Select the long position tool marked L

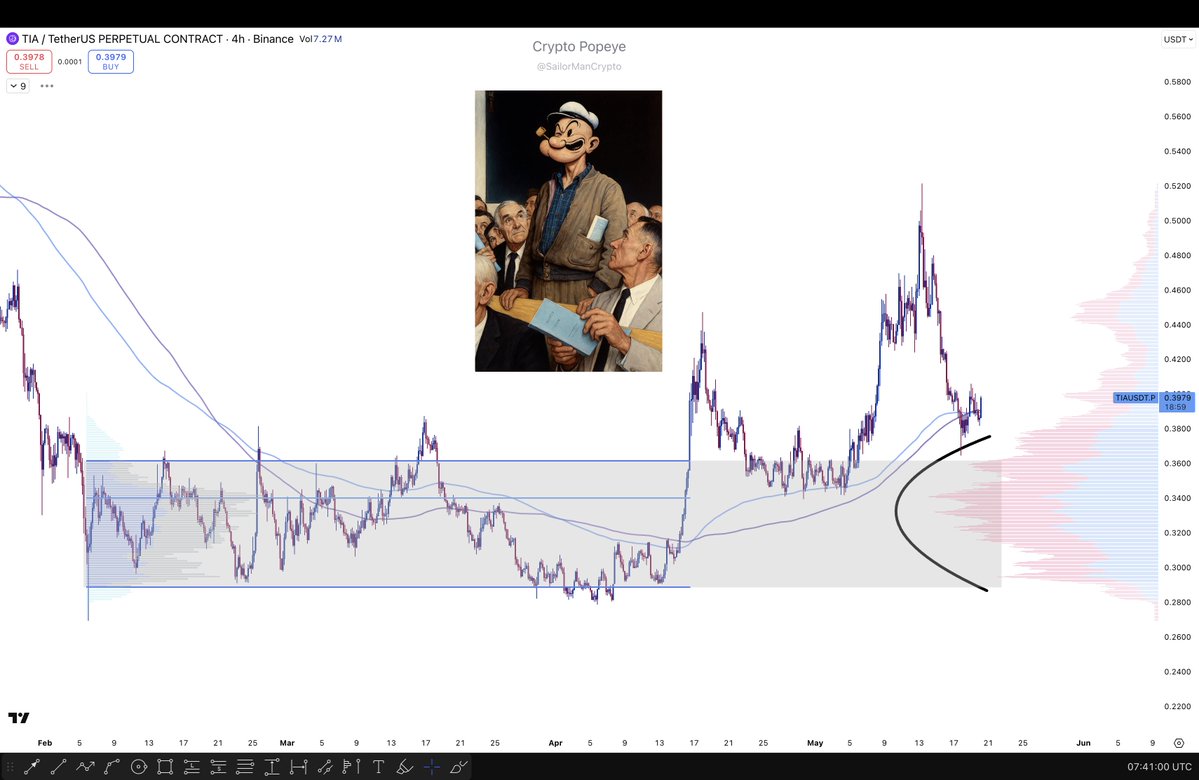(x=192, y=767)
